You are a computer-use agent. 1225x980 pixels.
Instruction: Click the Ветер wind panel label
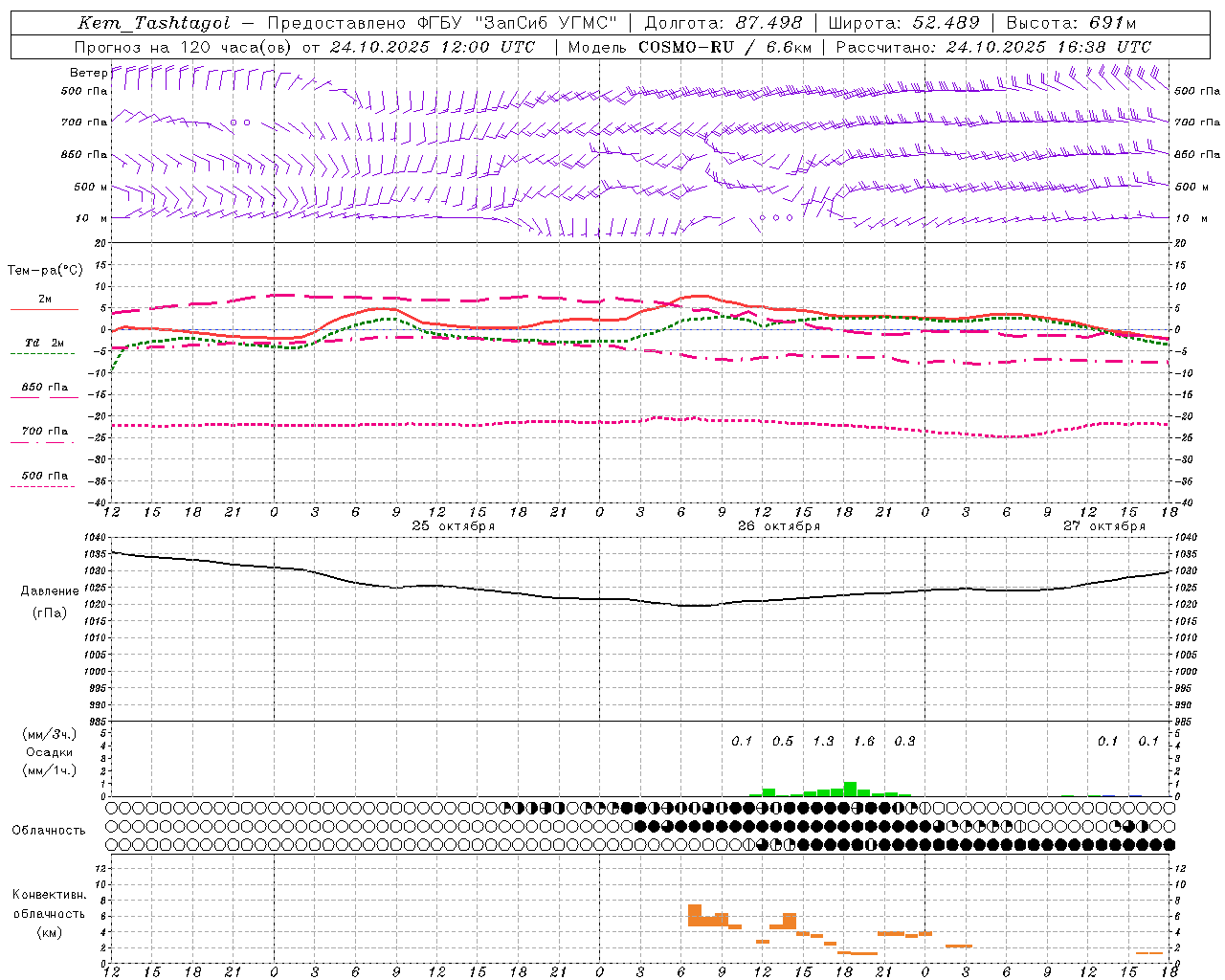88,73
